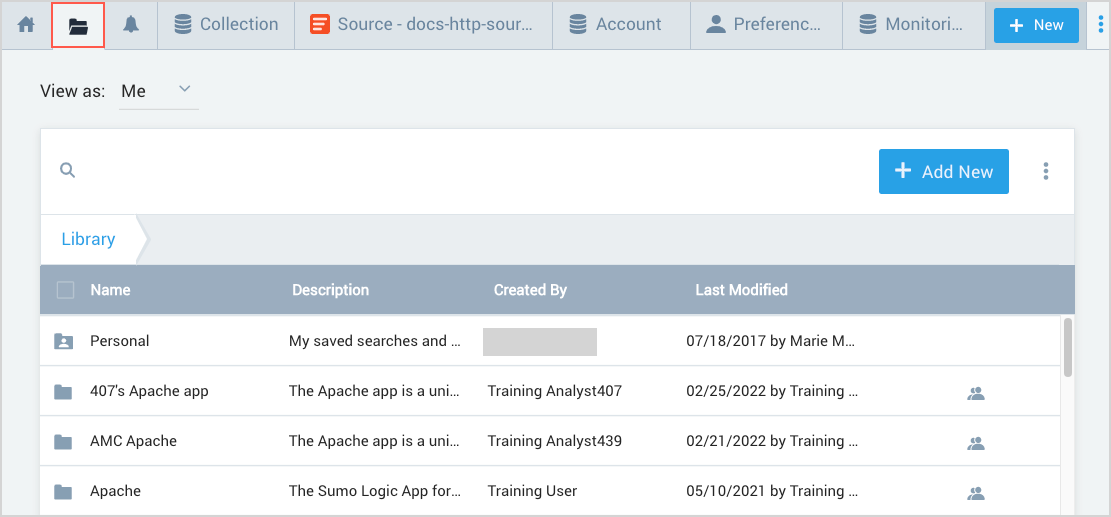Click the Library breadcrumb link
1111x517 pixels.
(88, 239)
